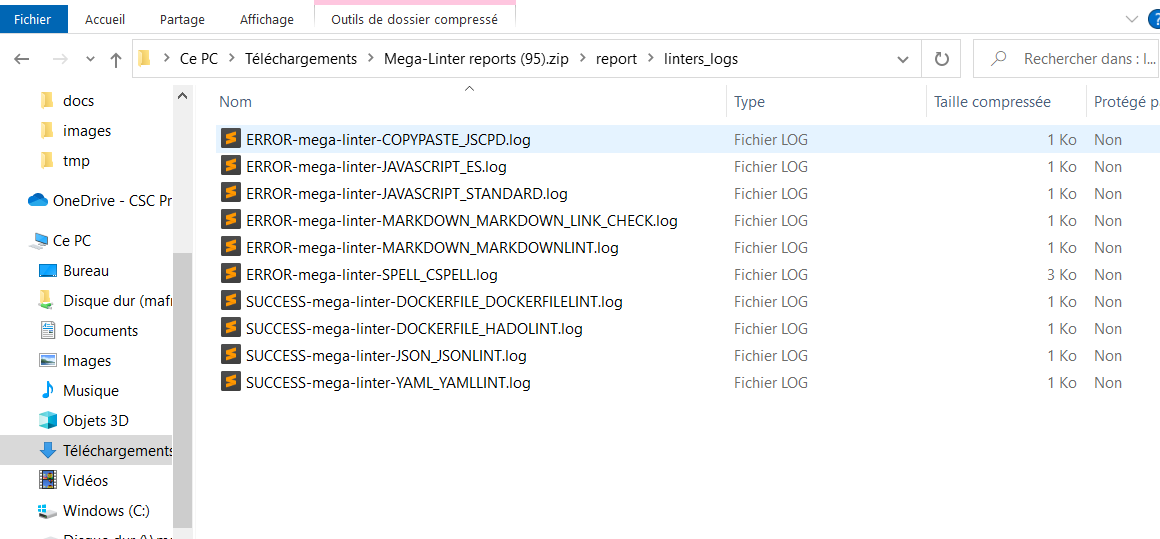Open the Outils de dossier compressé tab
This screenshot has width=1160, height=539.
pyautogui.click(x=414, y=19)
